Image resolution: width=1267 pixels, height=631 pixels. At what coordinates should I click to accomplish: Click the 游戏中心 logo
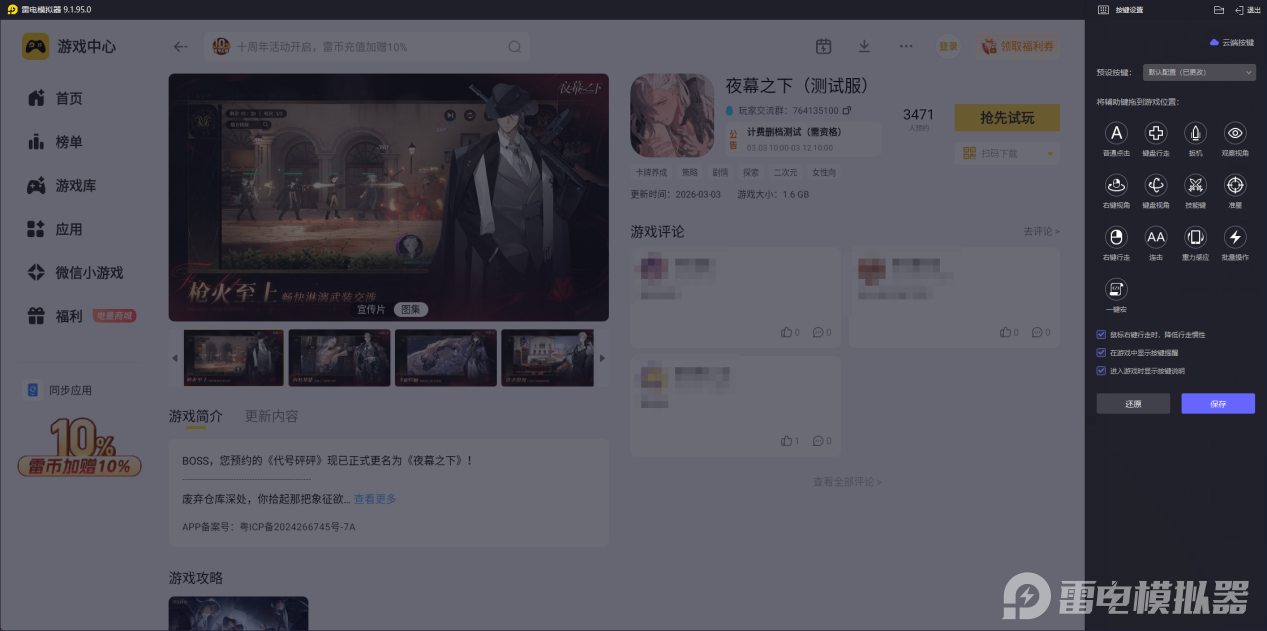point(69,46)
